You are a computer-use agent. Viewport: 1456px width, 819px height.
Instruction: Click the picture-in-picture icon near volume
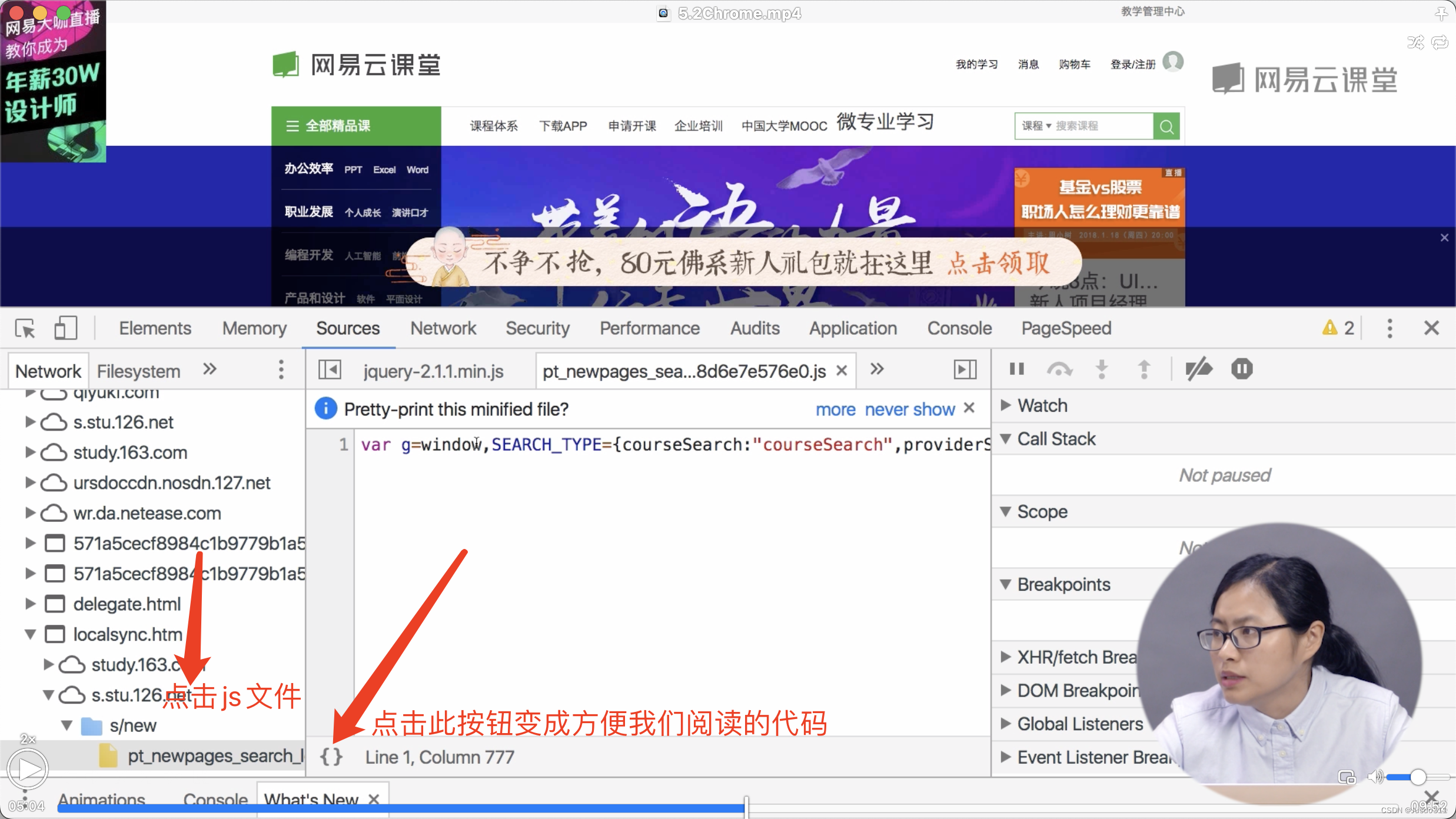1347,777
